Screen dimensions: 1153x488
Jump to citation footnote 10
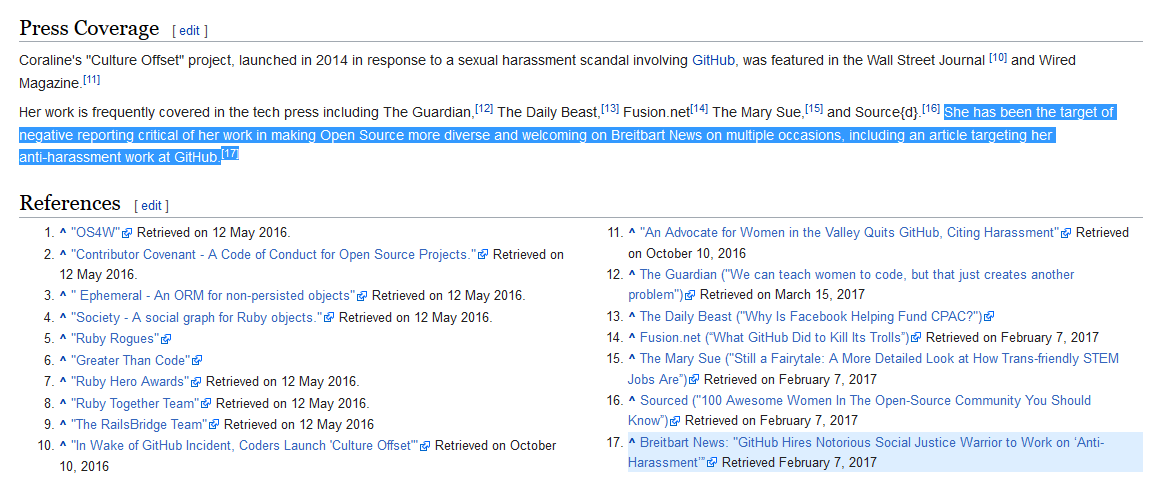998,57
